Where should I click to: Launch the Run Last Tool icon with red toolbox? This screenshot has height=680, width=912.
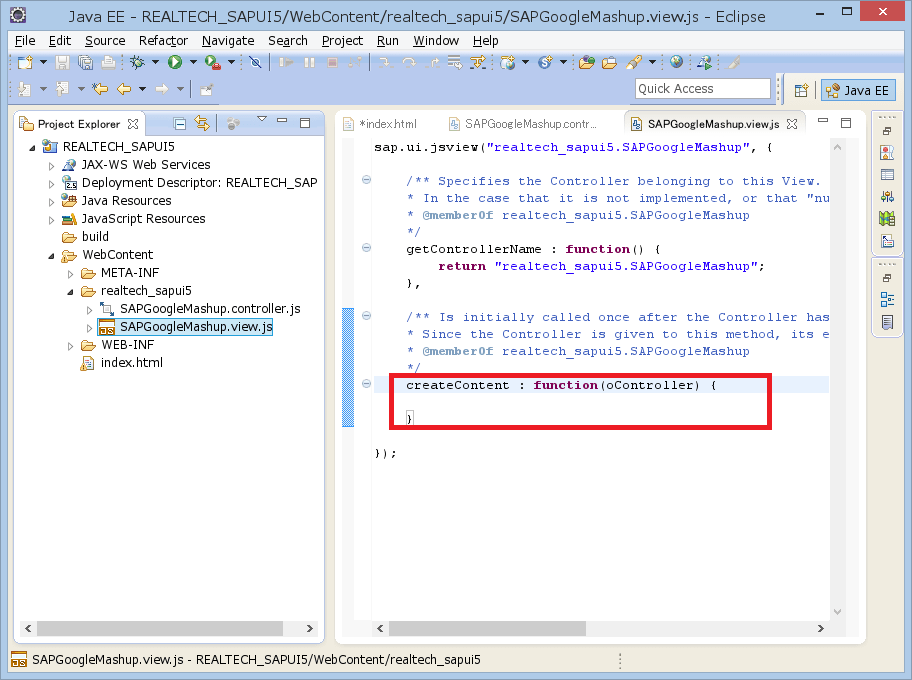click(212, 62)
